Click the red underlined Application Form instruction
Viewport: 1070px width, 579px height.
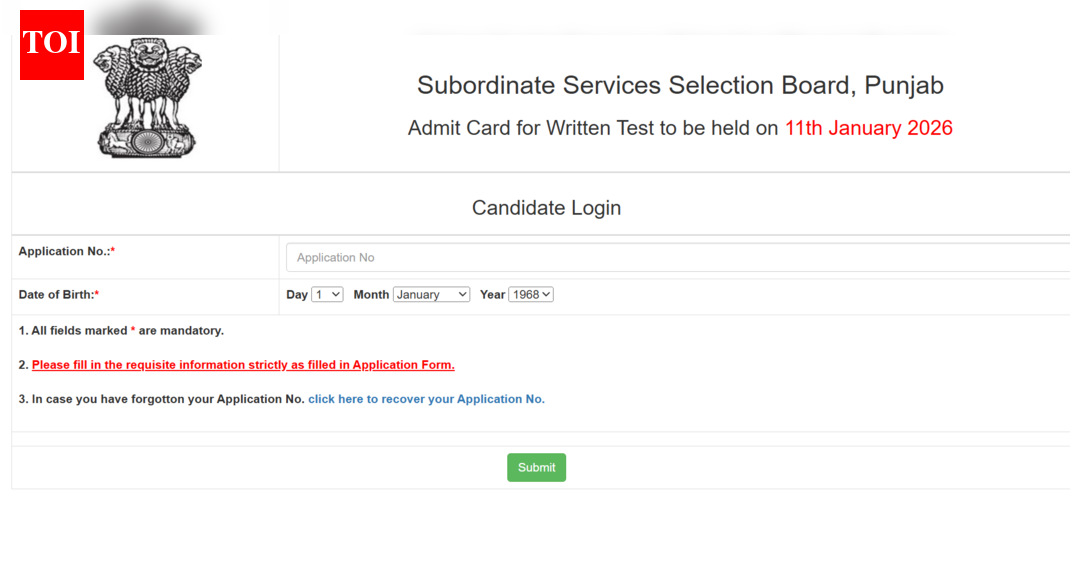click(x=243, y=364)
